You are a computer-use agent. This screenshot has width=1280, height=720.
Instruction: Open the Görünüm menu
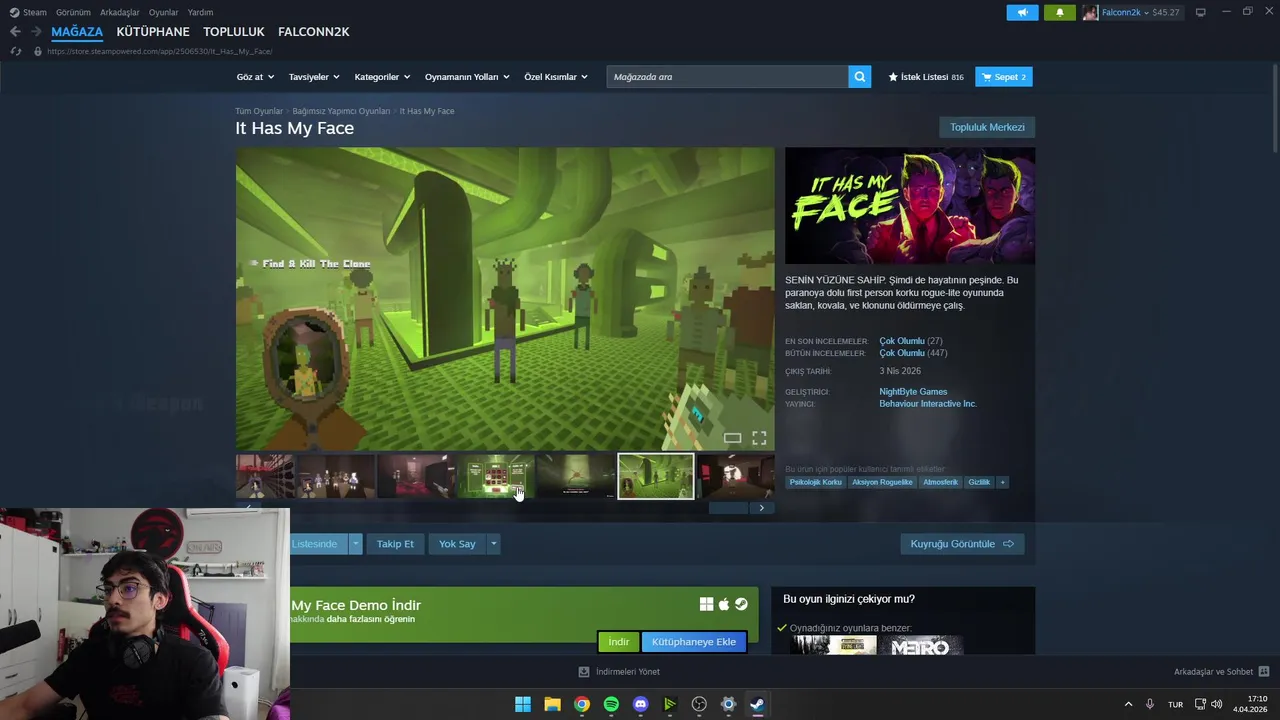[73, 12]
